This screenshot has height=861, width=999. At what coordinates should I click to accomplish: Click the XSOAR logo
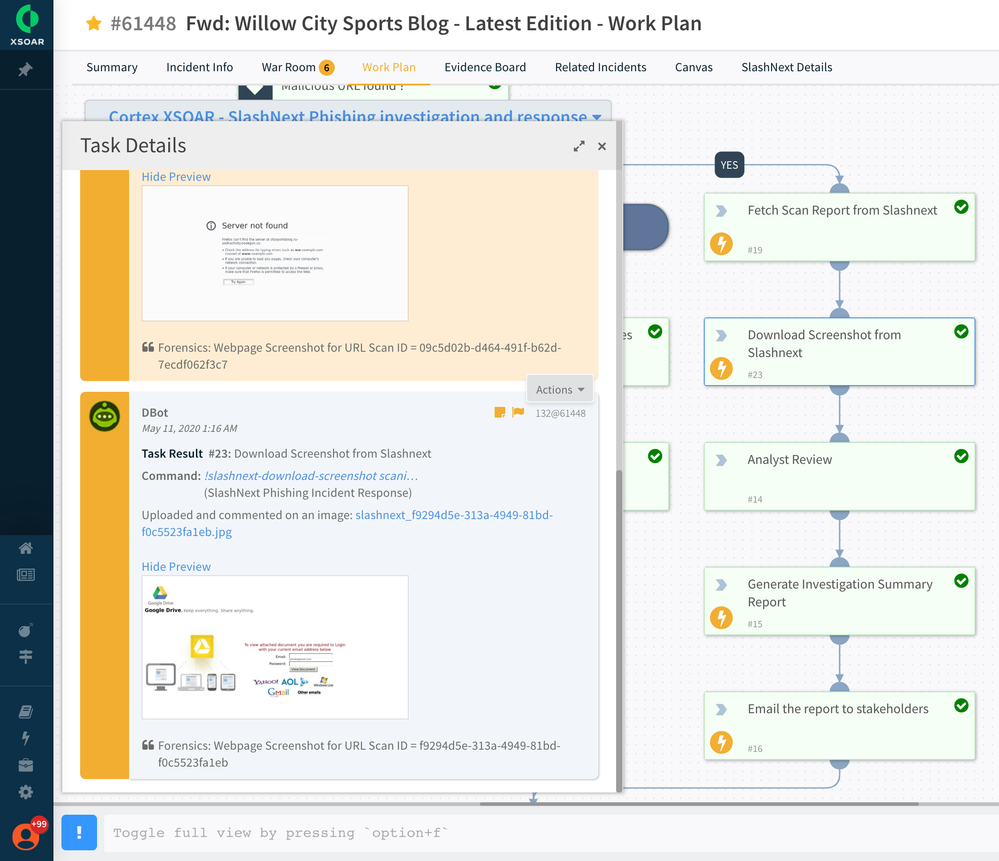pos(27,25)
